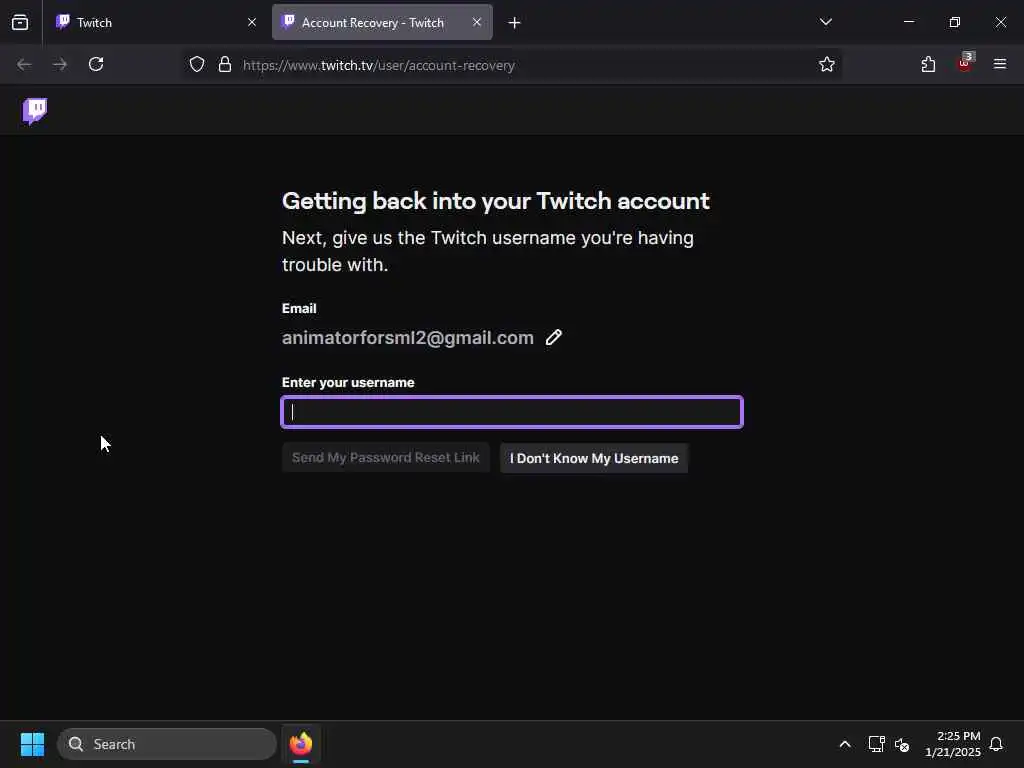Click the muted volume tray icon

pyautogui.click(x=902, y=744)
